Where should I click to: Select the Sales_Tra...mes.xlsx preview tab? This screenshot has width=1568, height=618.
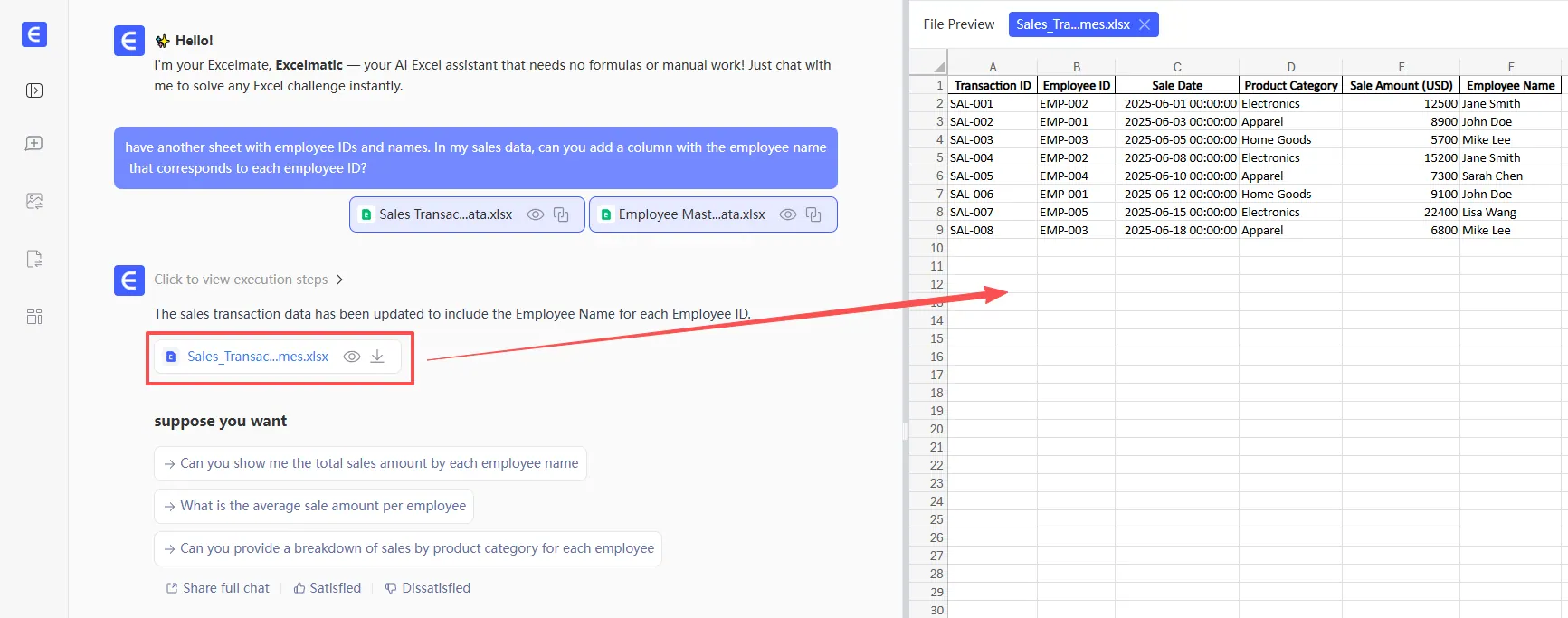[x=1072, y=24]
